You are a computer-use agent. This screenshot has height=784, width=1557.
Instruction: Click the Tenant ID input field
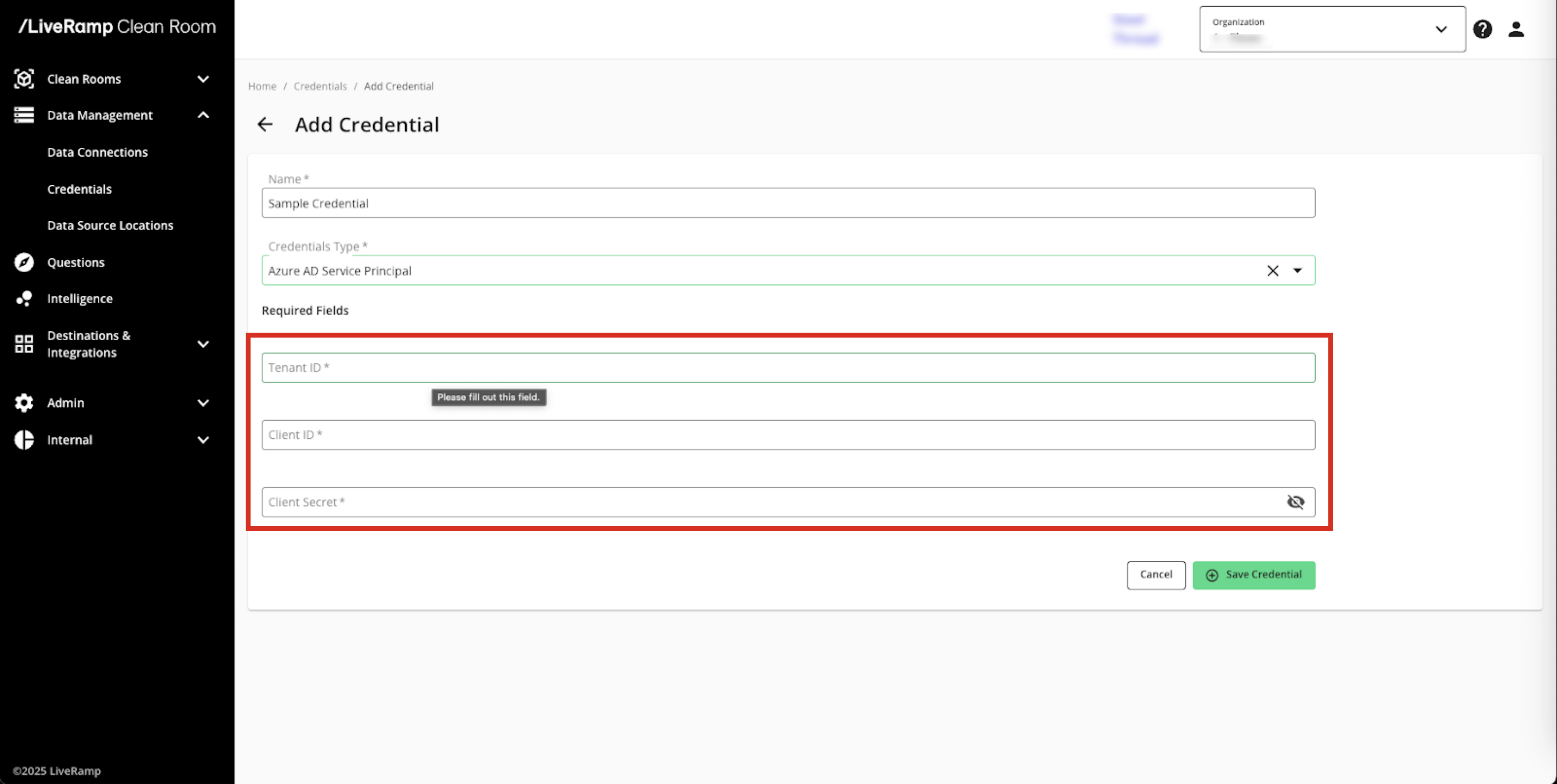(788, 367)
